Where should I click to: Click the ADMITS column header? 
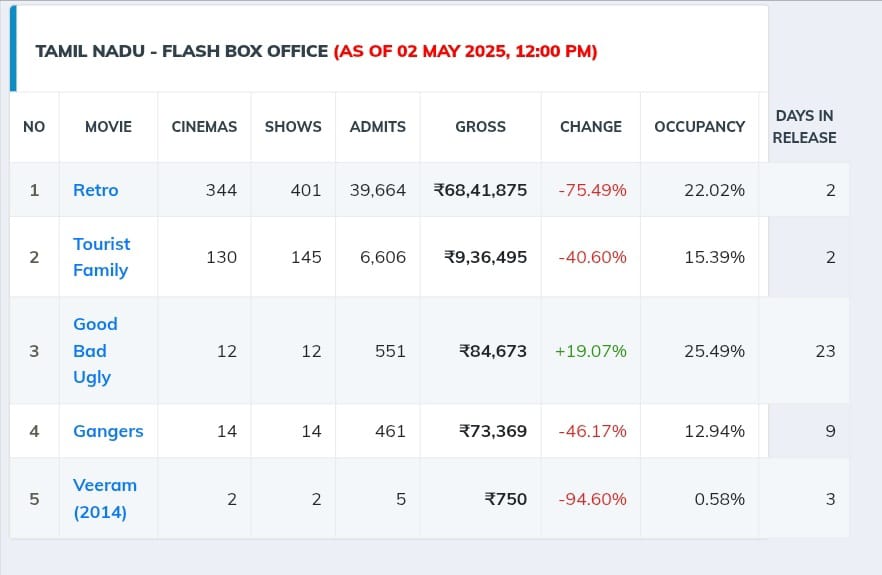377,127
